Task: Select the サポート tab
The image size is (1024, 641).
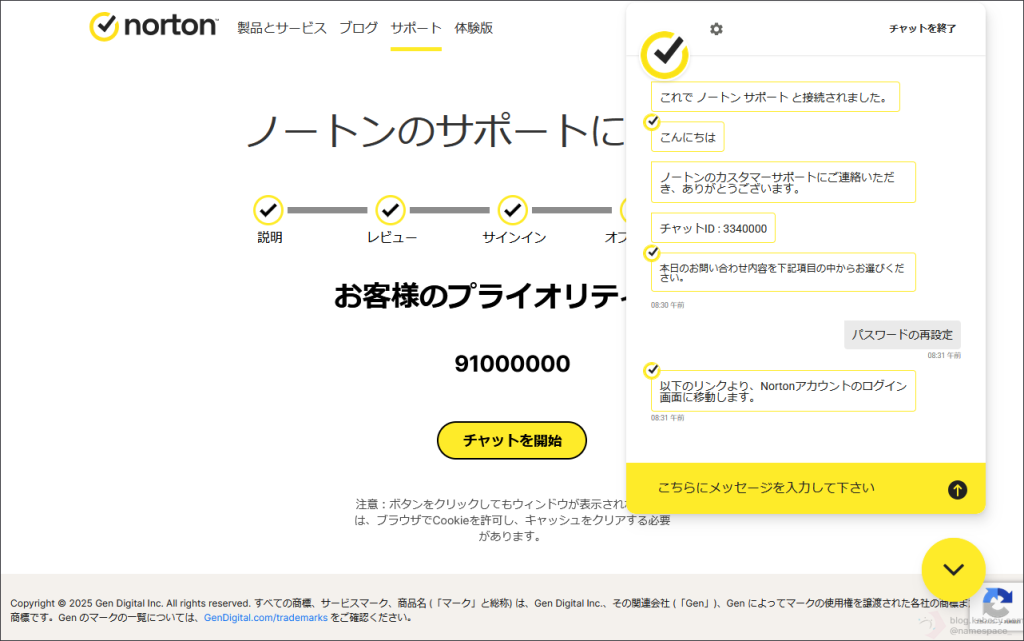Action: [x=416, y=28]
